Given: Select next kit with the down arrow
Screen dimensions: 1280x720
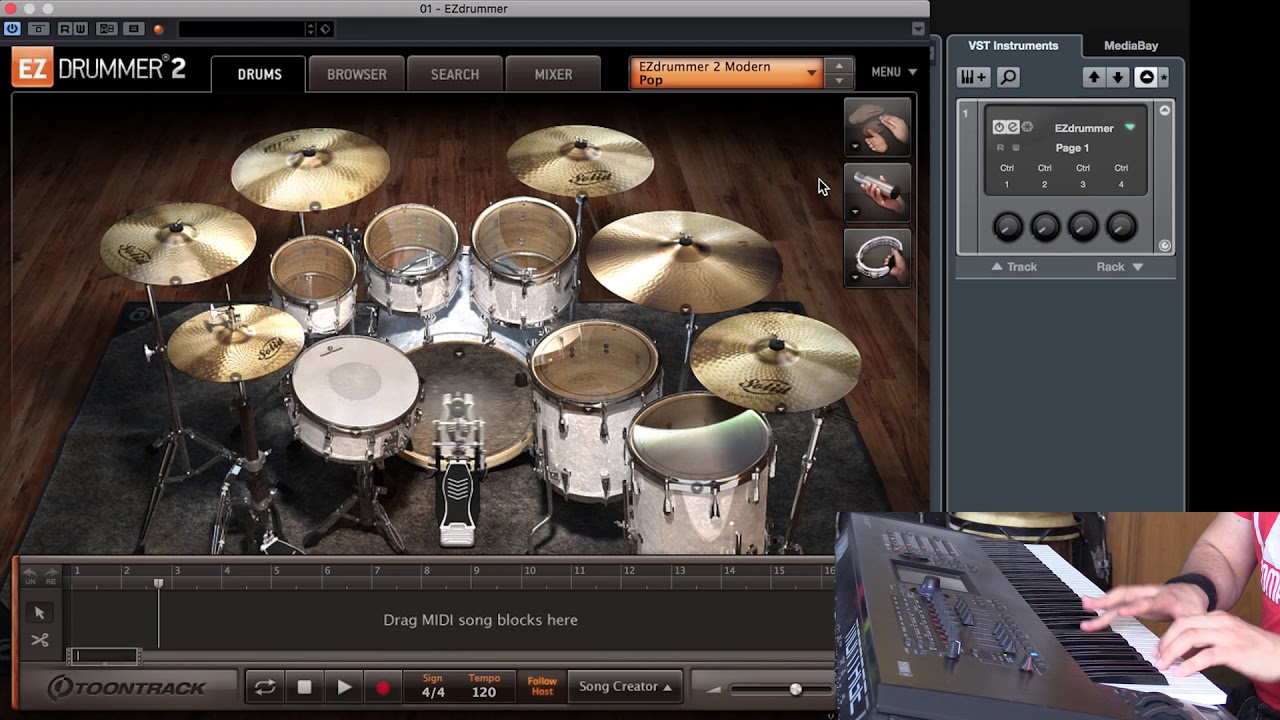Looking at the screenshot, I should point(839,80).
